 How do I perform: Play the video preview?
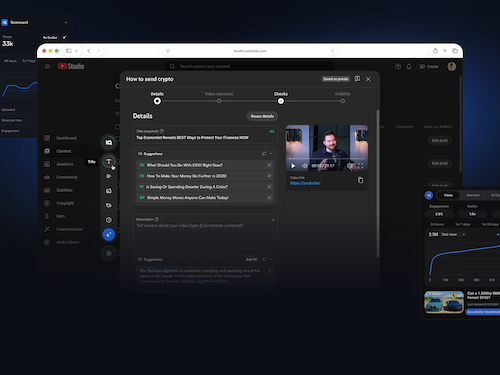click(293, 166)
